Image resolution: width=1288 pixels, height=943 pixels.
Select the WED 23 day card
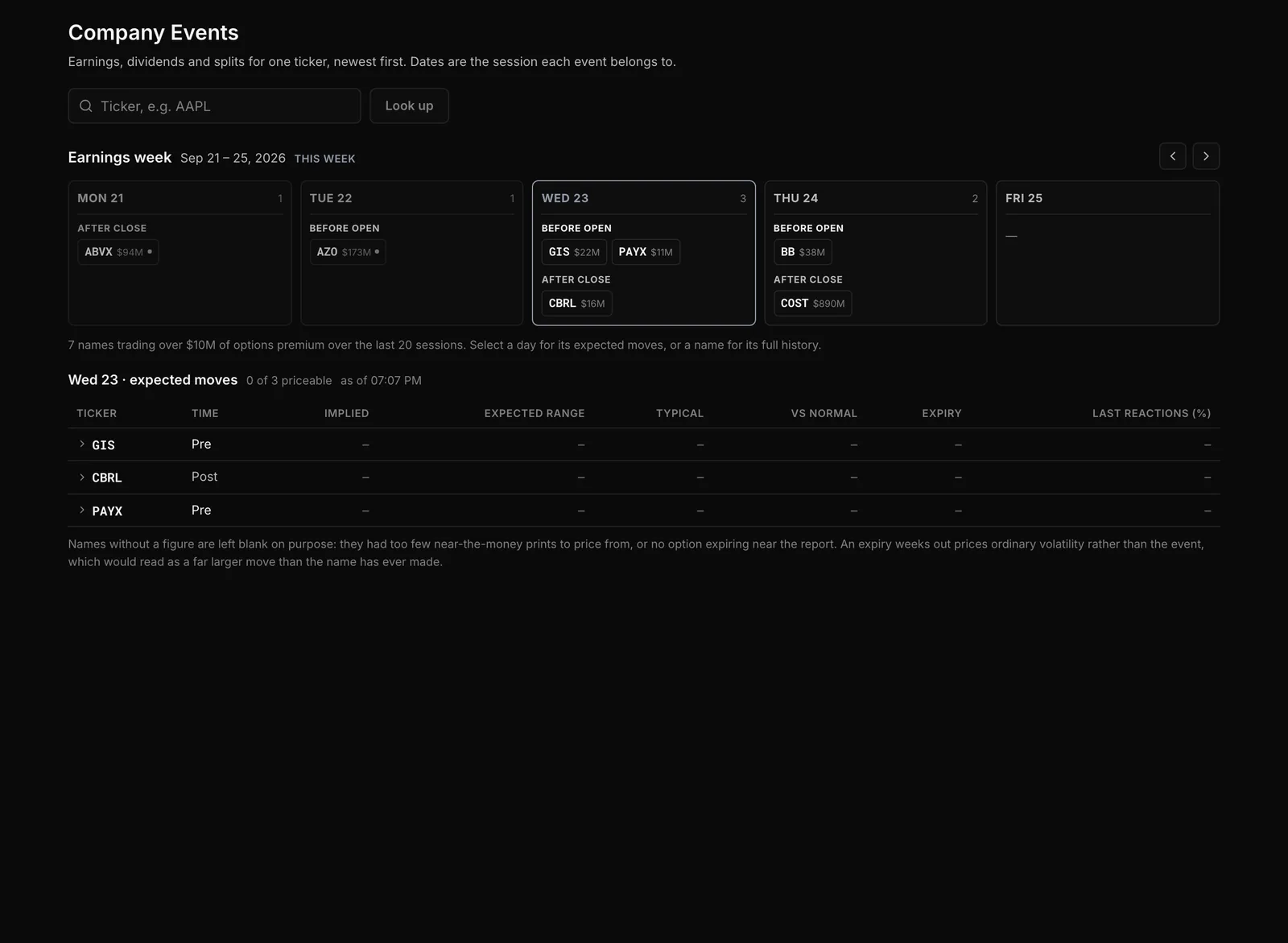click(644, 253)
